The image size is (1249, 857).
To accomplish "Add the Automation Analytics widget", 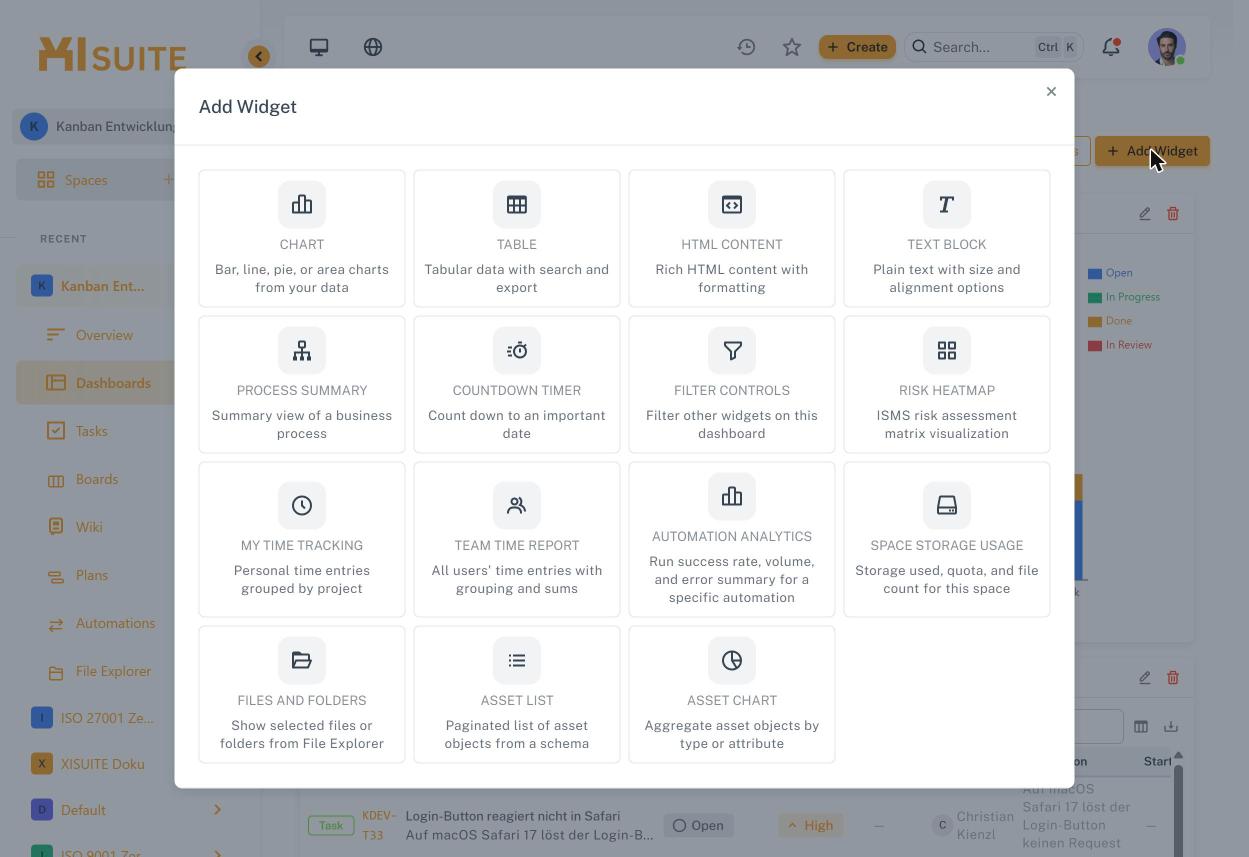I will 732,539.
